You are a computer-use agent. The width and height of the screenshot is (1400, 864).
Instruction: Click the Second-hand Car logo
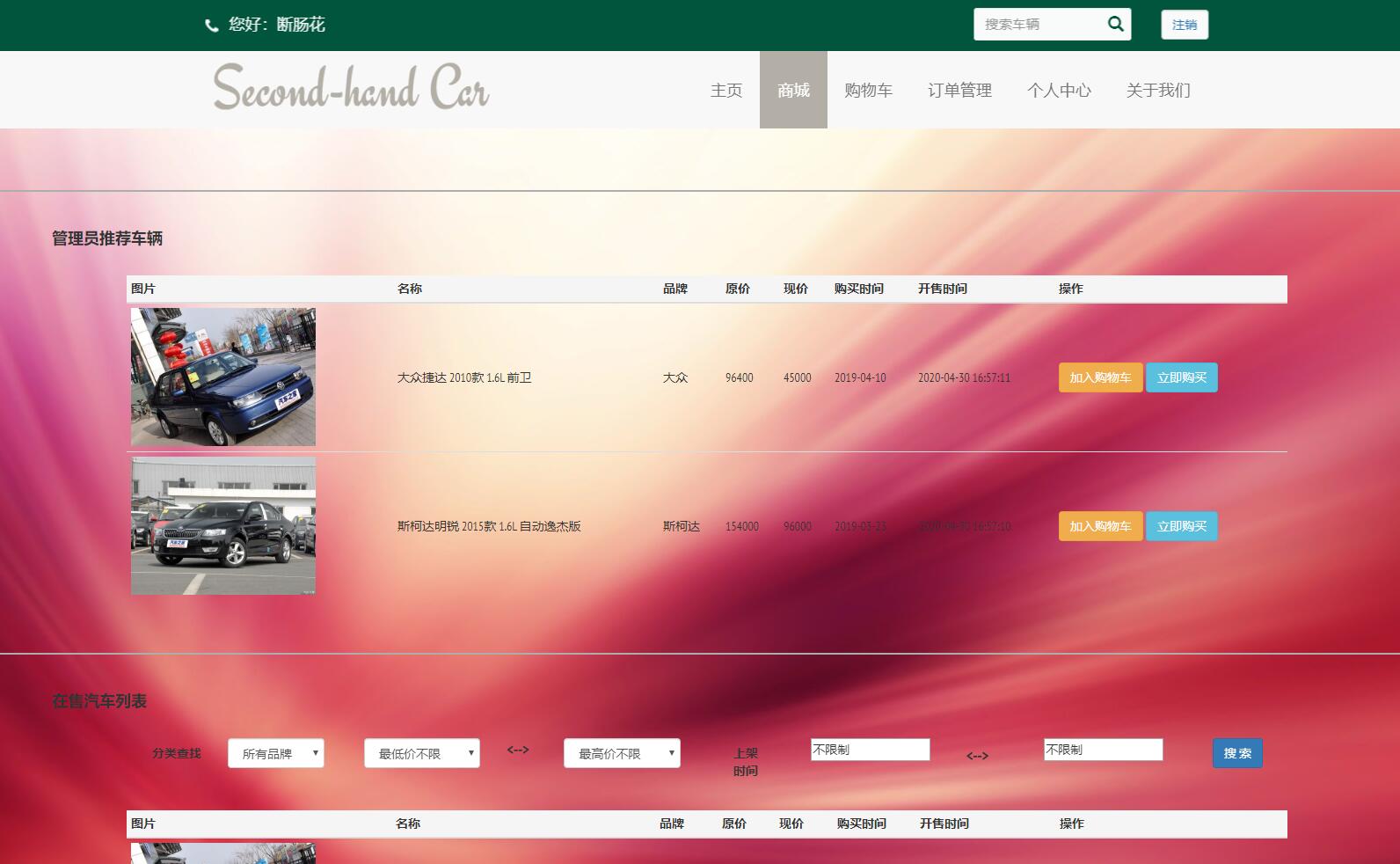point(351,89)
